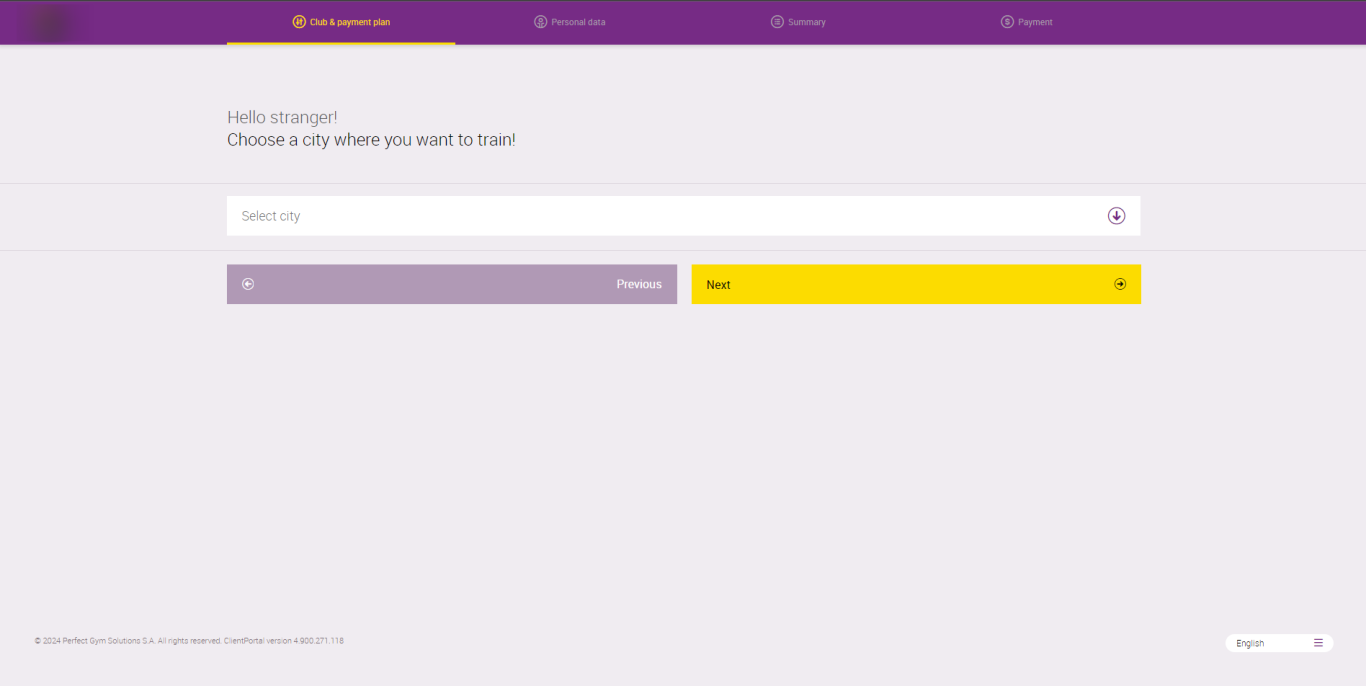The width and height of the screenshot is (1366, 686).
Task: Click the left arrow icon on Previous
Action: point(248,284)
